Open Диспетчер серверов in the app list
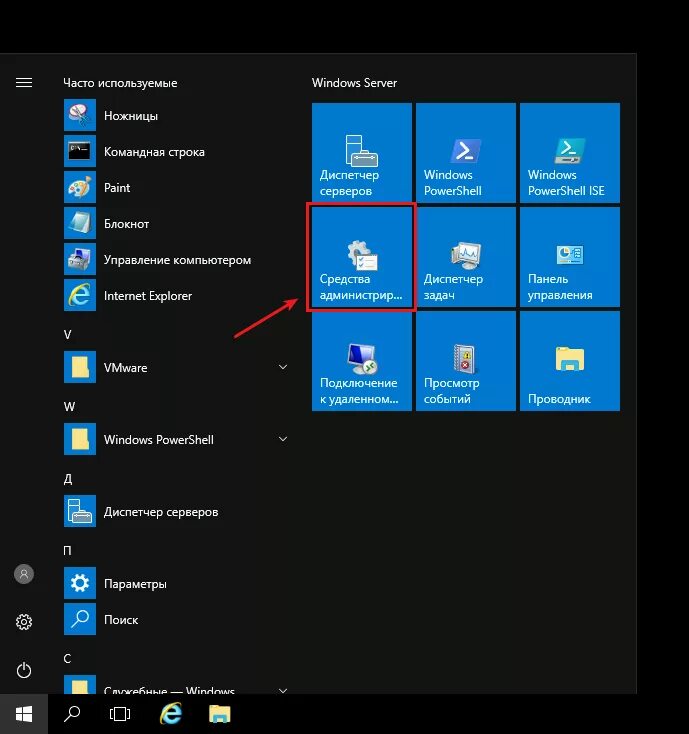 click(176, 511)
